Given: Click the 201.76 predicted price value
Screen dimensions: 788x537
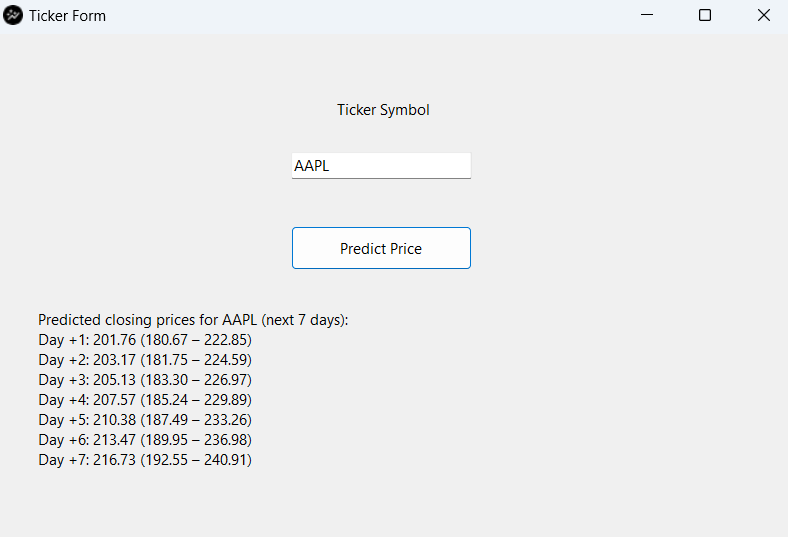Looking at the screenshot, I should pyautogui.click(x=114, y=340).
